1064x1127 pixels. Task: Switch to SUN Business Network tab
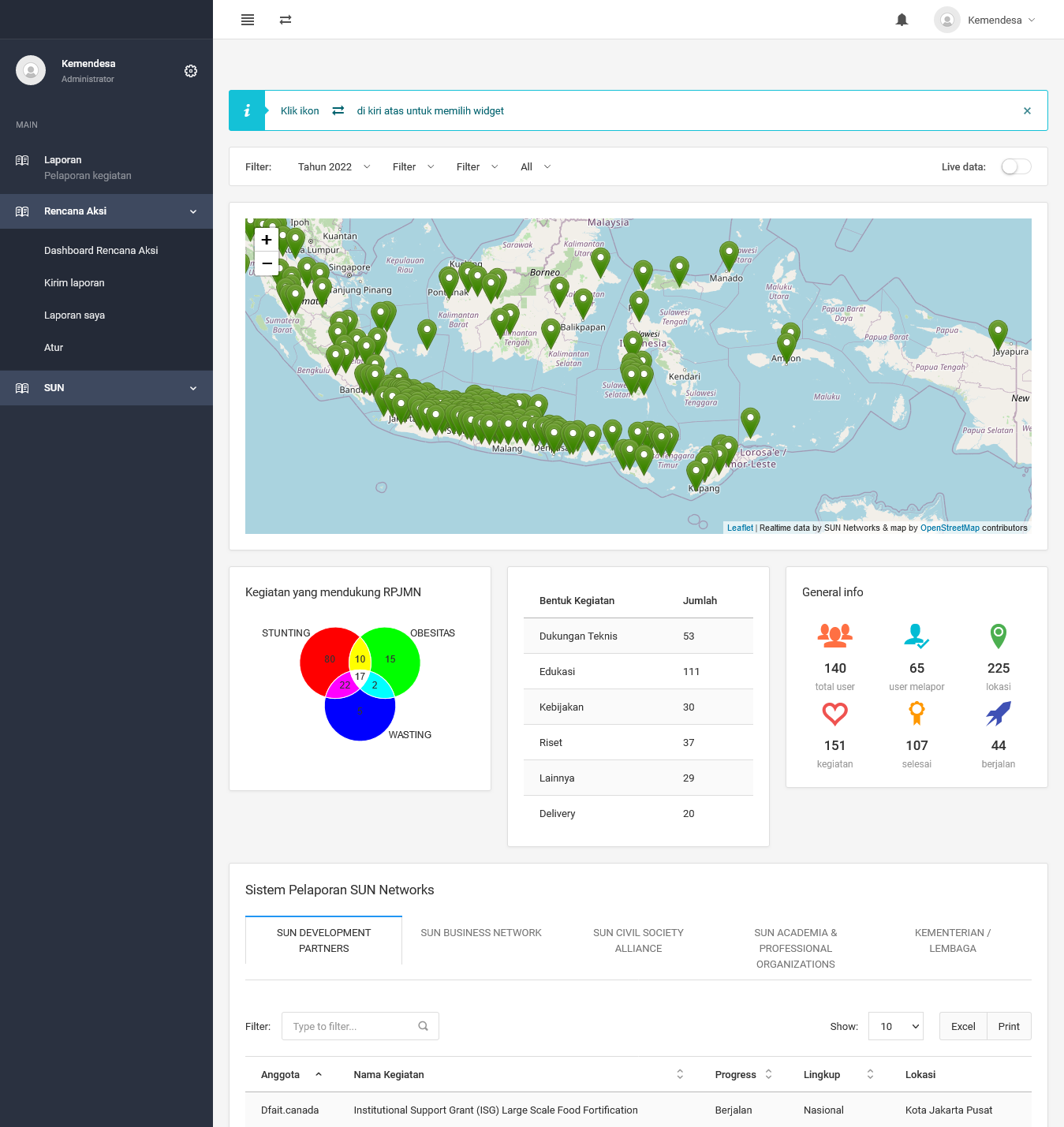tap(481, 933)
